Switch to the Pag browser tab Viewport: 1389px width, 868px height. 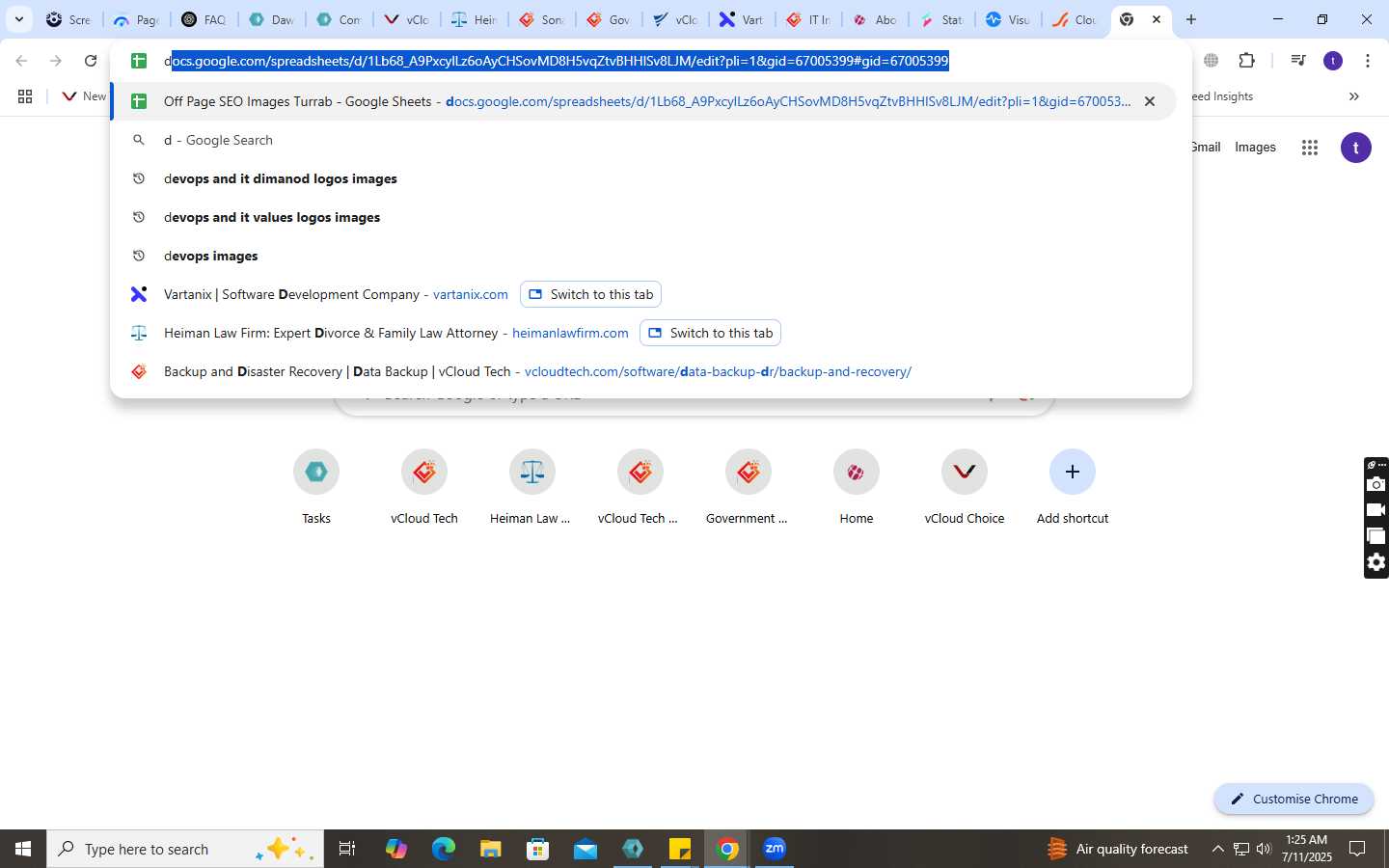[136, 19]
